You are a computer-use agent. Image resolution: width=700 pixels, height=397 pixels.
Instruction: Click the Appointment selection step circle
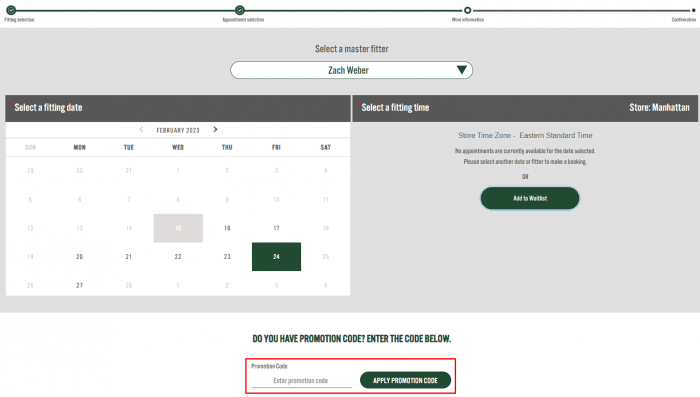click(240, 10)
